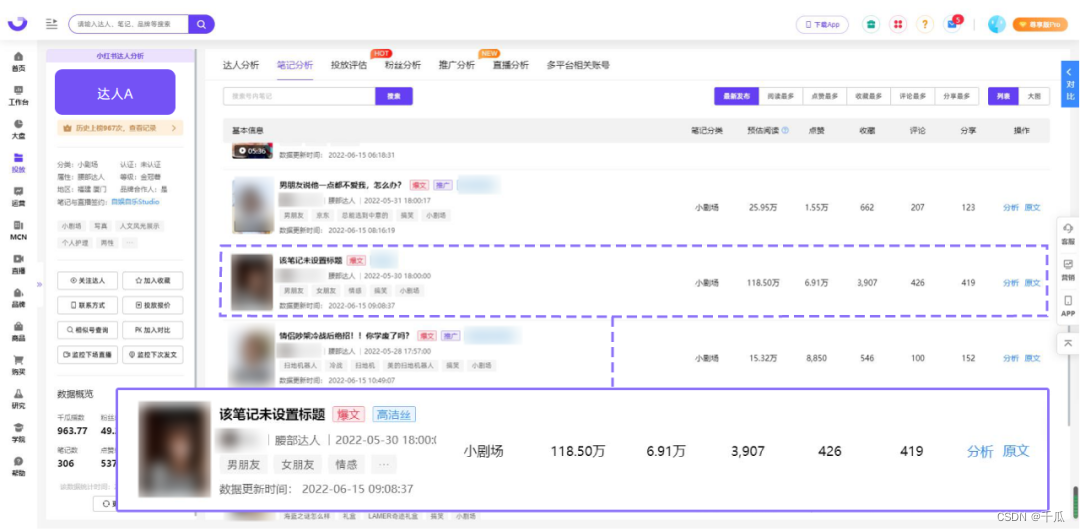Screen dimensions: 1080x532
Task: Click the 投放报价 button
Action: 153,305
